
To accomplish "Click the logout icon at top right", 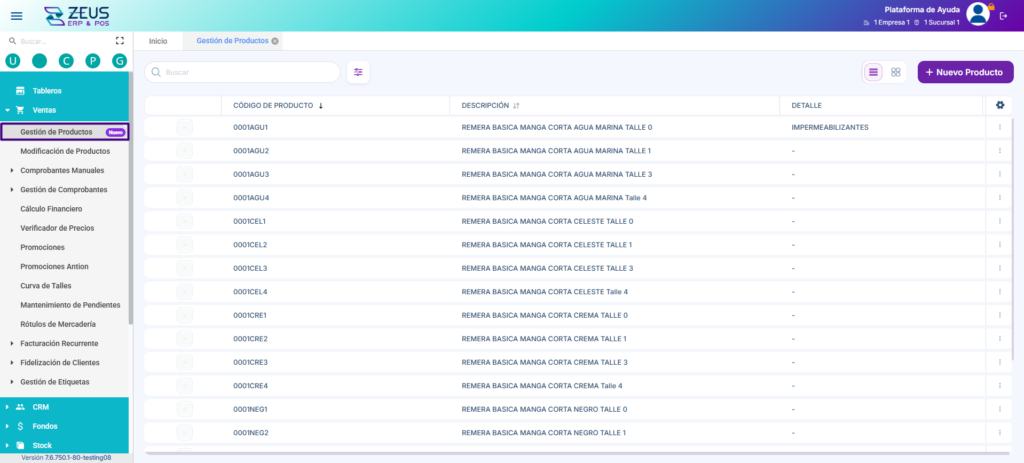I will point(1004,16).
